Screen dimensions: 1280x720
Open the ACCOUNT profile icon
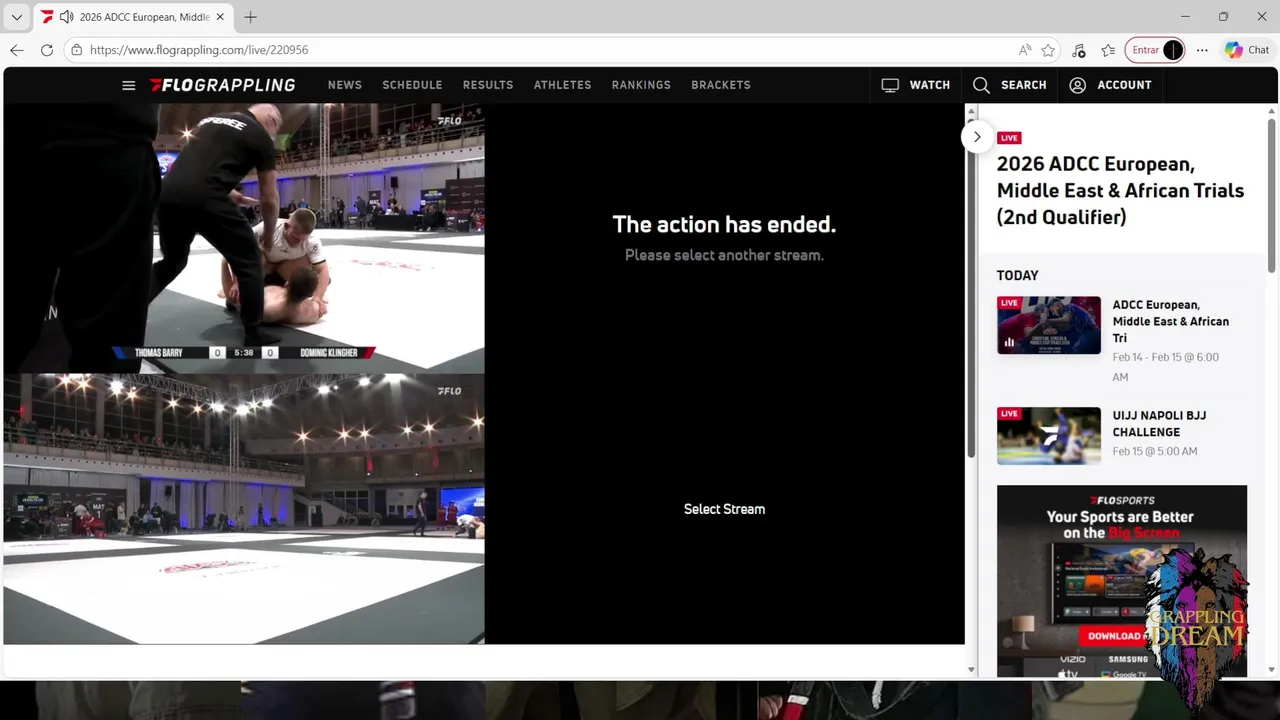1077,85
